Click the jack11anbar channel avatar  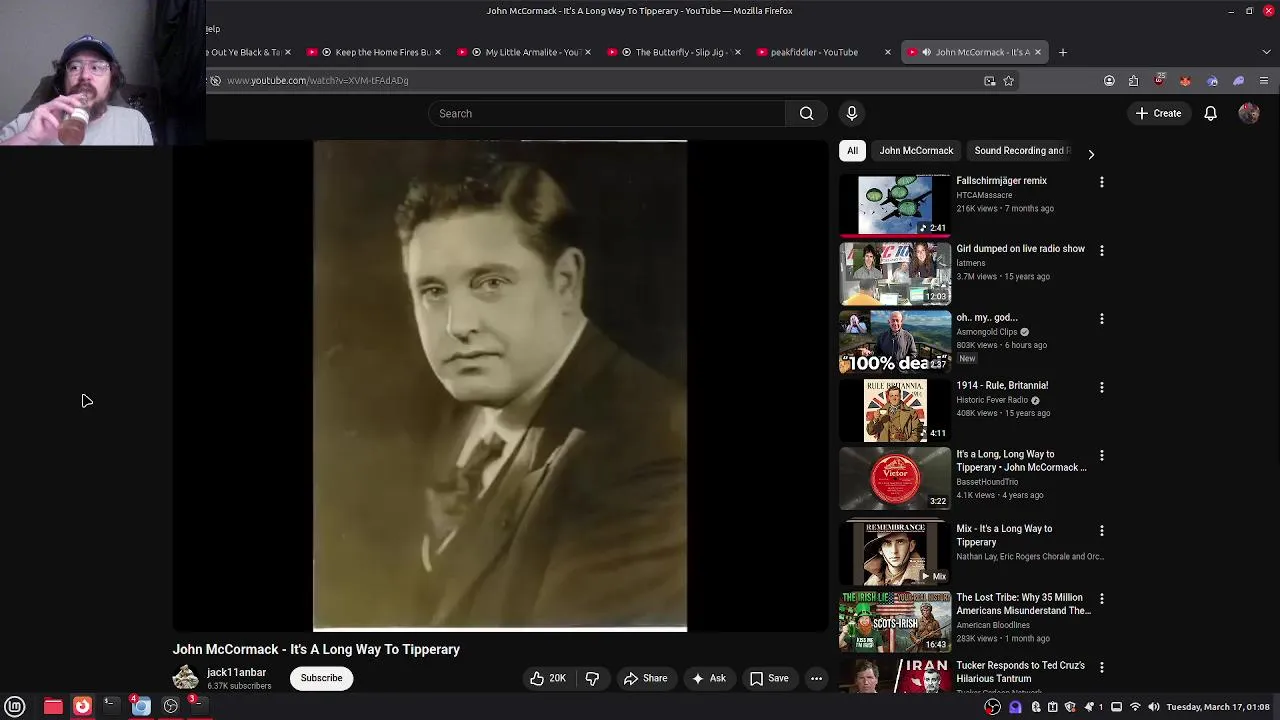coord(186,678)
